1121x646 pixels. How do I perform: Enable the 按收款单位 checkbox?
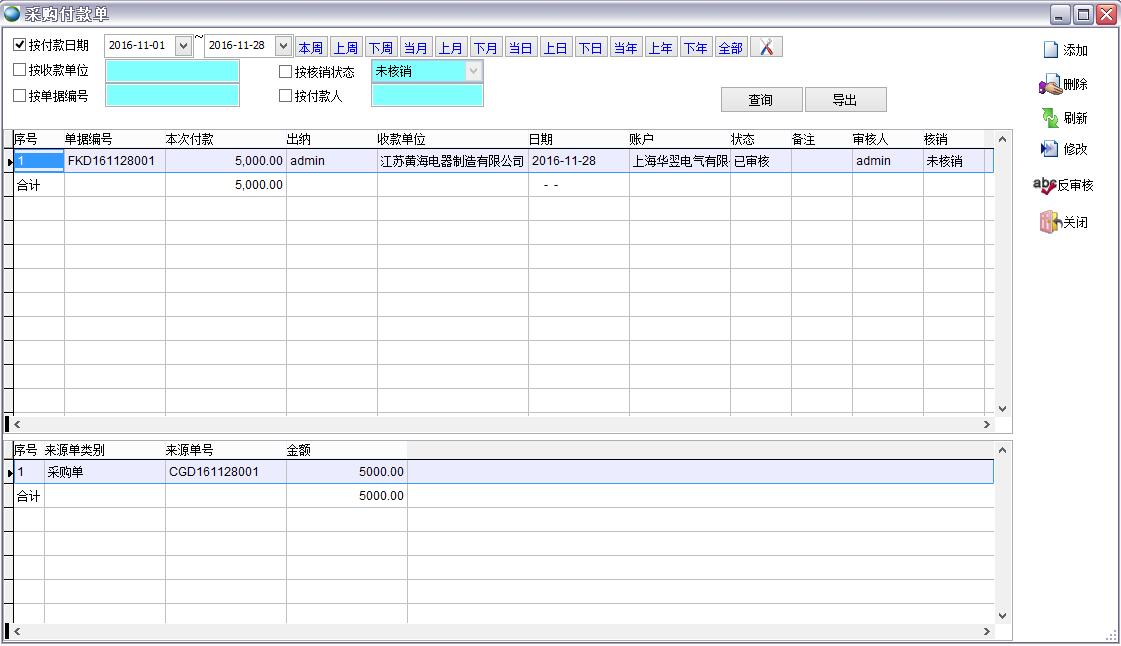(x=20, y=71)
